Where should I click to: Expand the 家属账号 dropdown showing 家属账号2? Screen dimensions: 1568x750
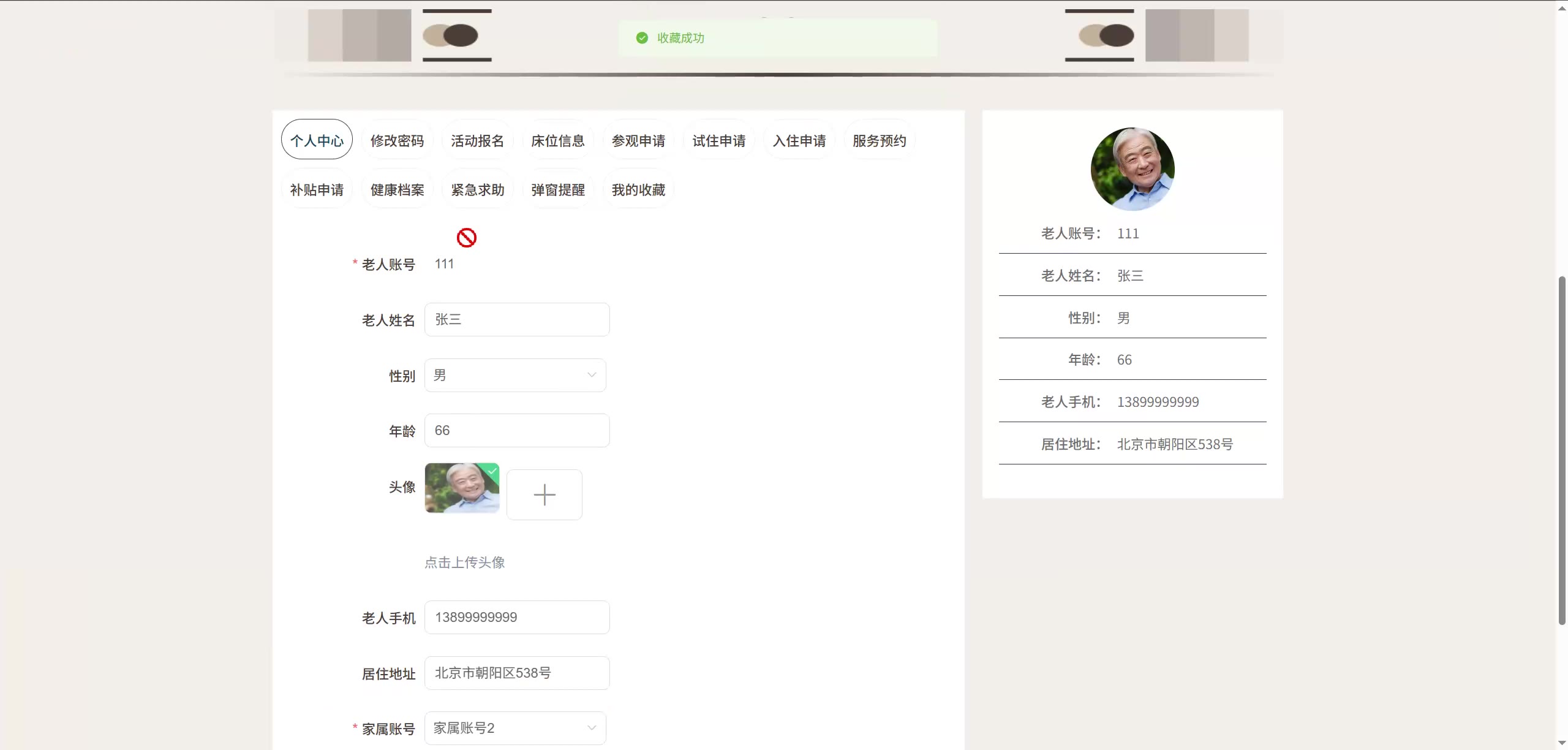click(514, 728)
